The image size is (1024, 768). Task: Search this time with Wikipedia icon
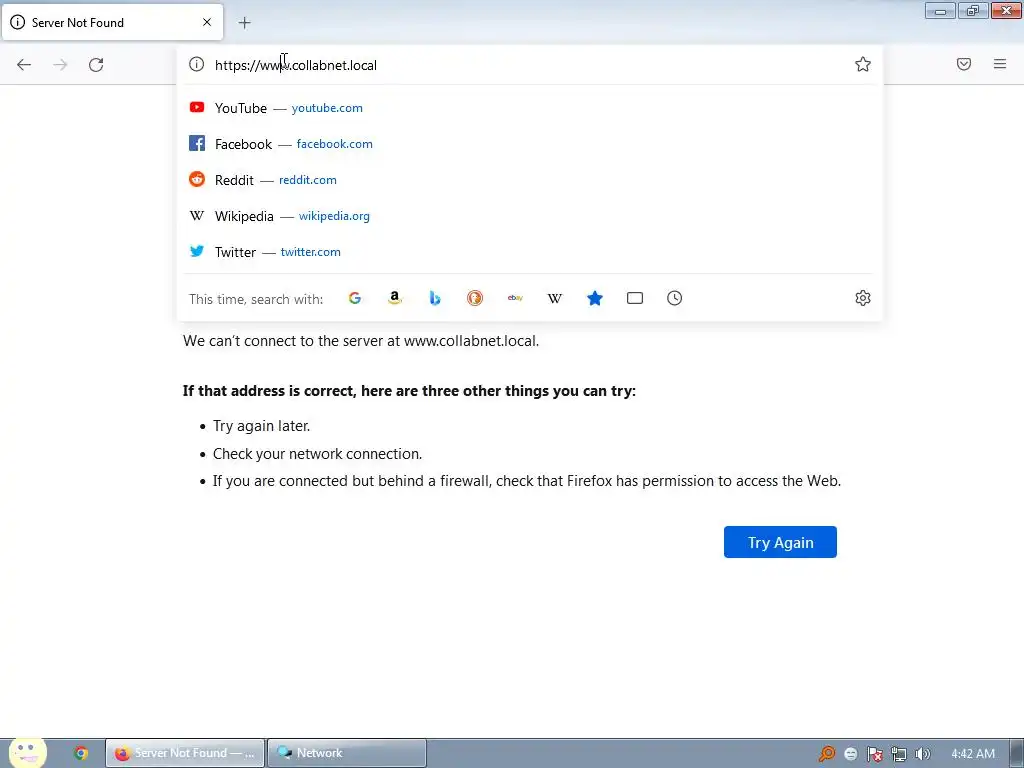pyautogui.click(x=554, y=298)
